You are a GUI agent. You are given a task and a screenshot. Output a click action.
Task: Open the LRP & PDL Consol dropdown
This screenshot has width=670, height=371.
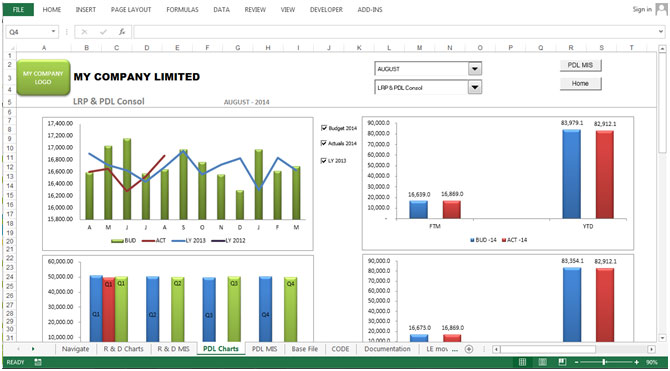coord(475,88)
